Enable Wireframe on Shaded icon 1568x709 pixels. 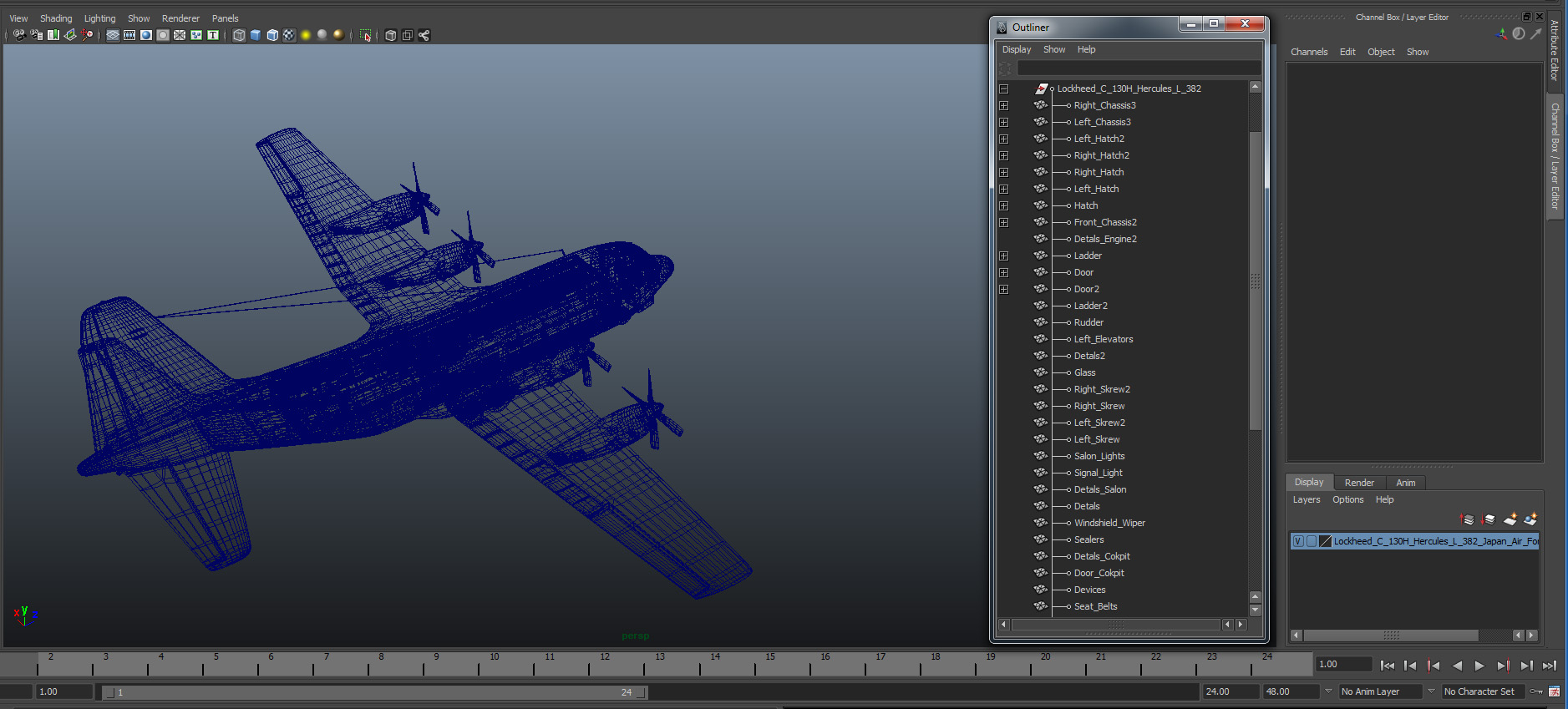(x=272, y=35)
